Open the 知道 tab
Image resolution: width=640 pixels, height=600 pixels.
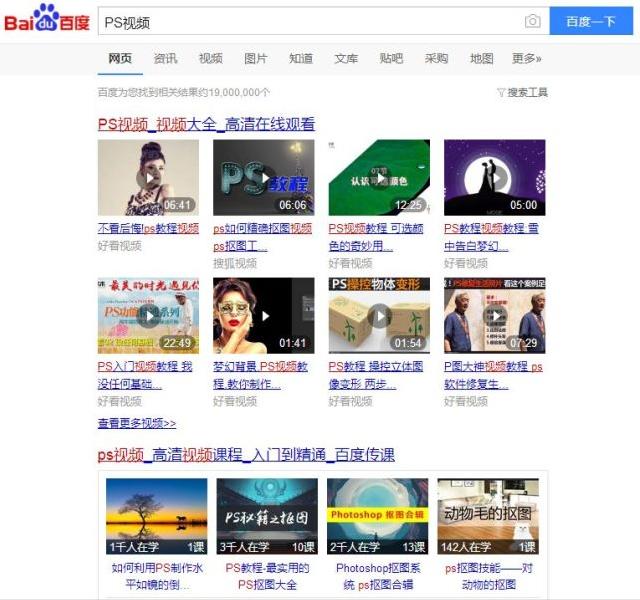click(x=301, y=58)
